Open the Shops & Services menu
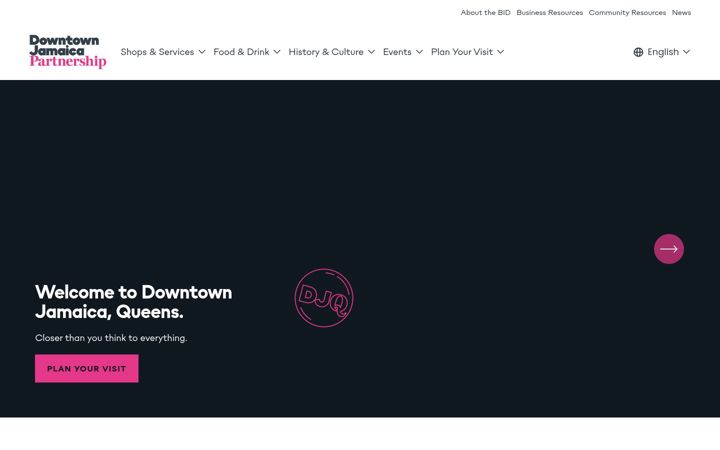The height and width of the screenshot is (450, 720). [x=157, y=52]
